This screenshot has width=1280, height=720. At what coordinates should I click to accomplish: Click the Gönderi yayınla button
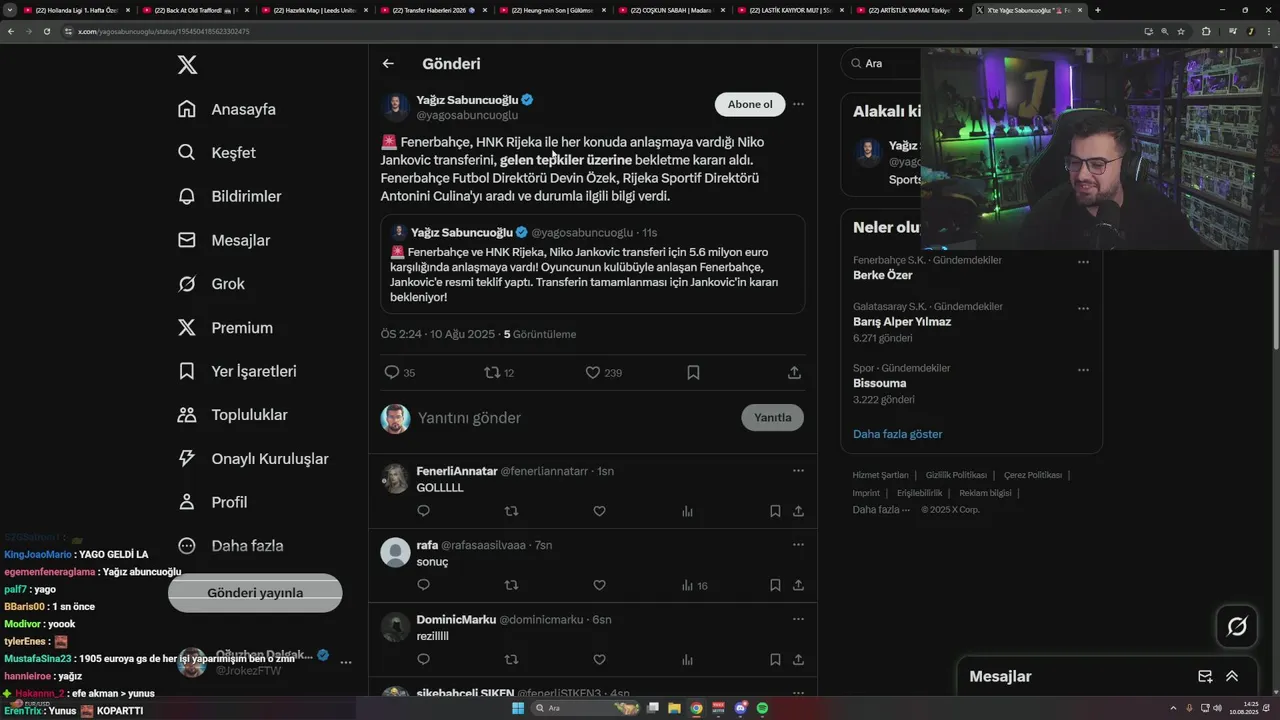[255, 592]
